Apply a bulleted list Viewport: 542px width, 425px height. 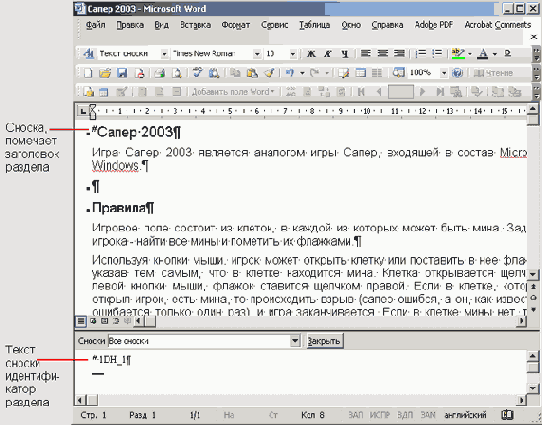(x=437, y=54)
